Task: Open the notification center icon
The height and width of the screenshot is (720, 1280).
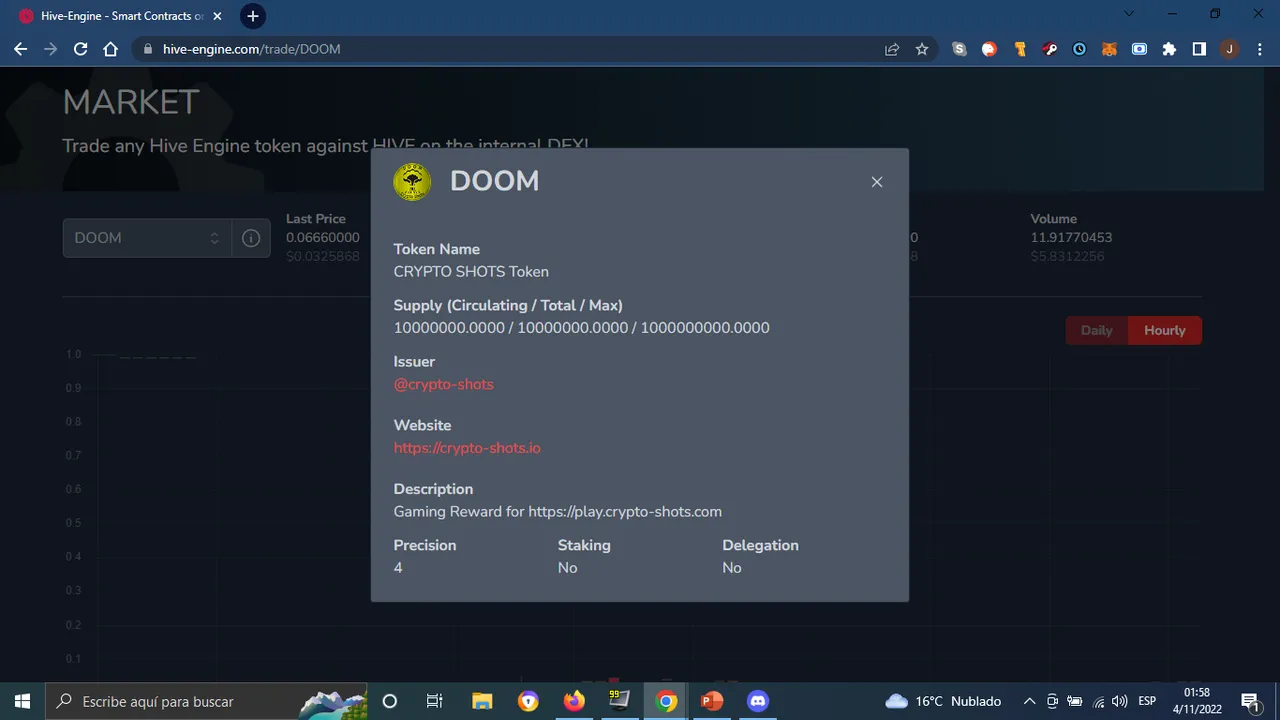Action: point(1250,701)
